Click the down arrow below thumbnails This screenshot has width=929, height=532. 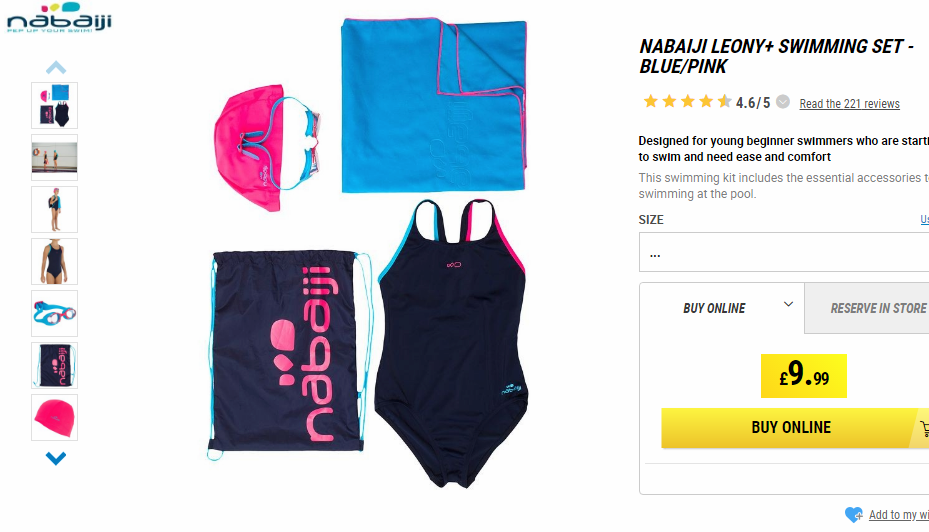[x=56, y=458]
